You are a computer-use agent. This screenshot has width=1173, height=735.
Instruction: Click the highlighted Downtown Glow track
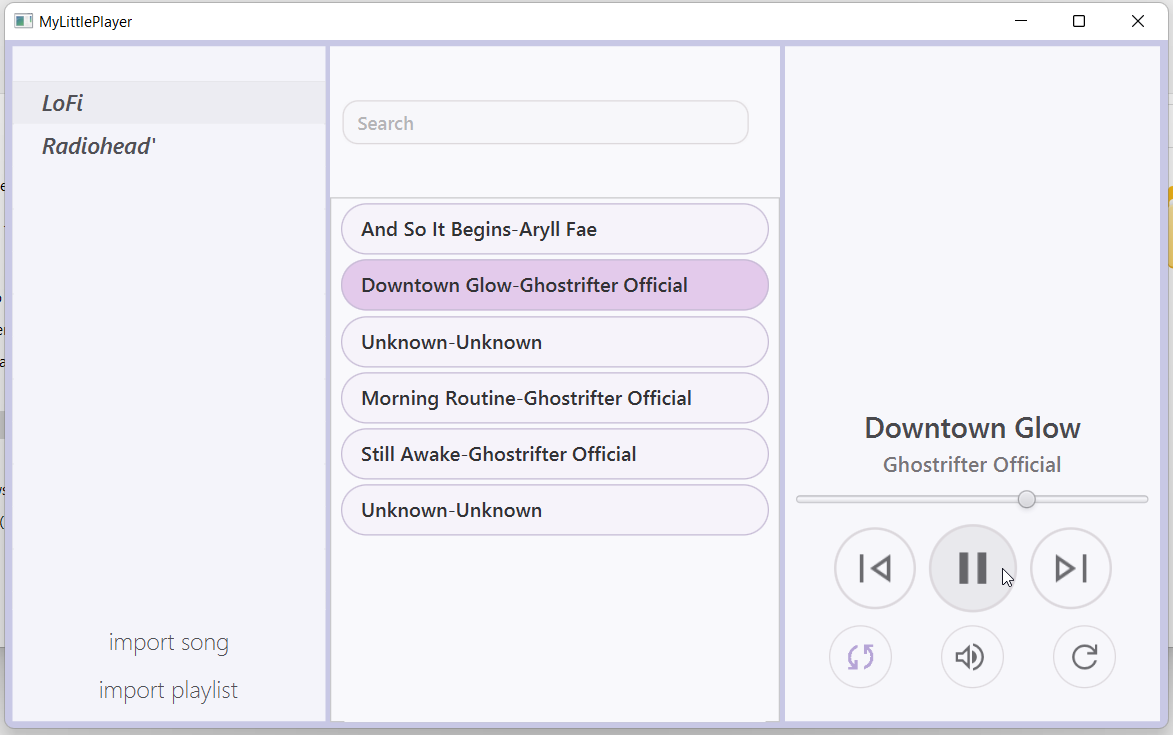[554, 285]
